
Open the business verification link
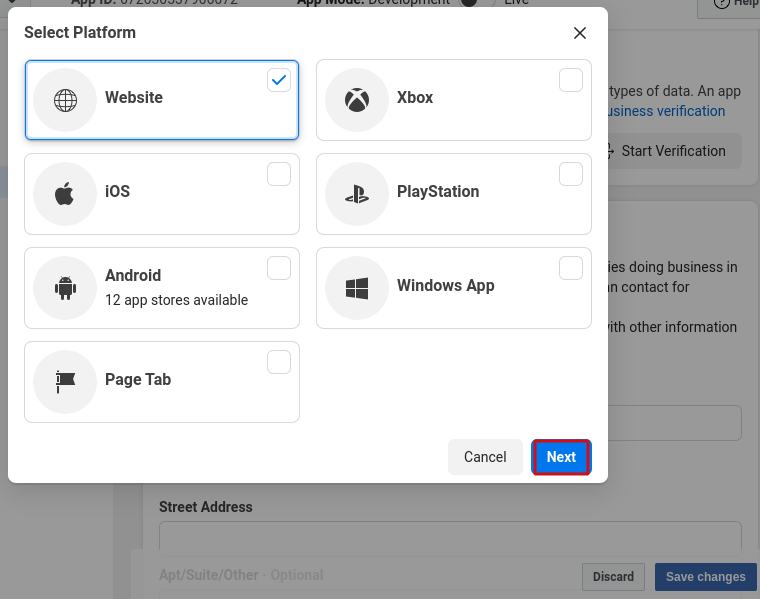tap(667, 111)
